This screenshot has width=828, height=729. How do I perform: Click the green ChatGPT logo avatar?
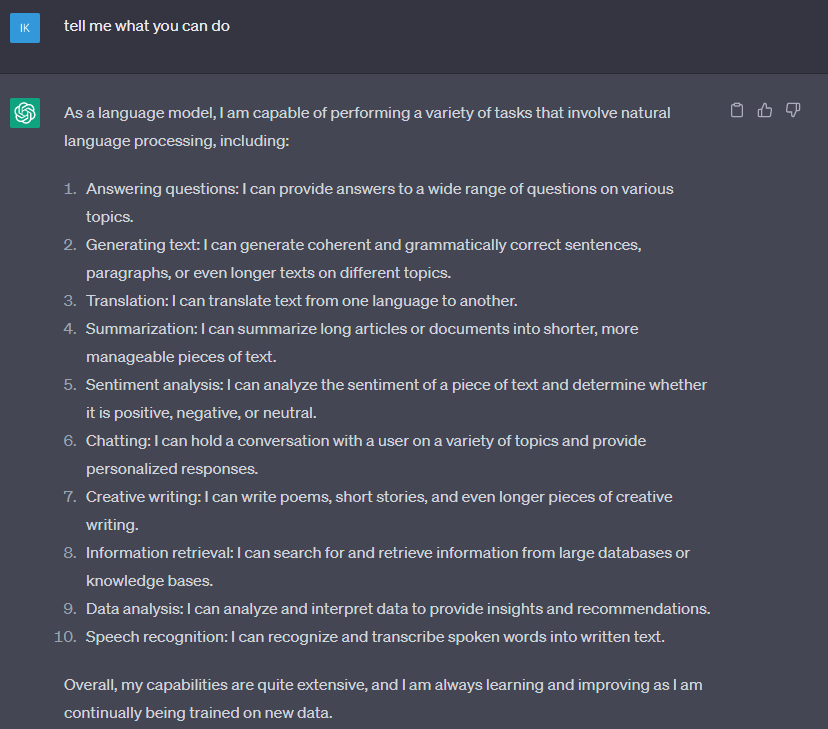[25, 113]
